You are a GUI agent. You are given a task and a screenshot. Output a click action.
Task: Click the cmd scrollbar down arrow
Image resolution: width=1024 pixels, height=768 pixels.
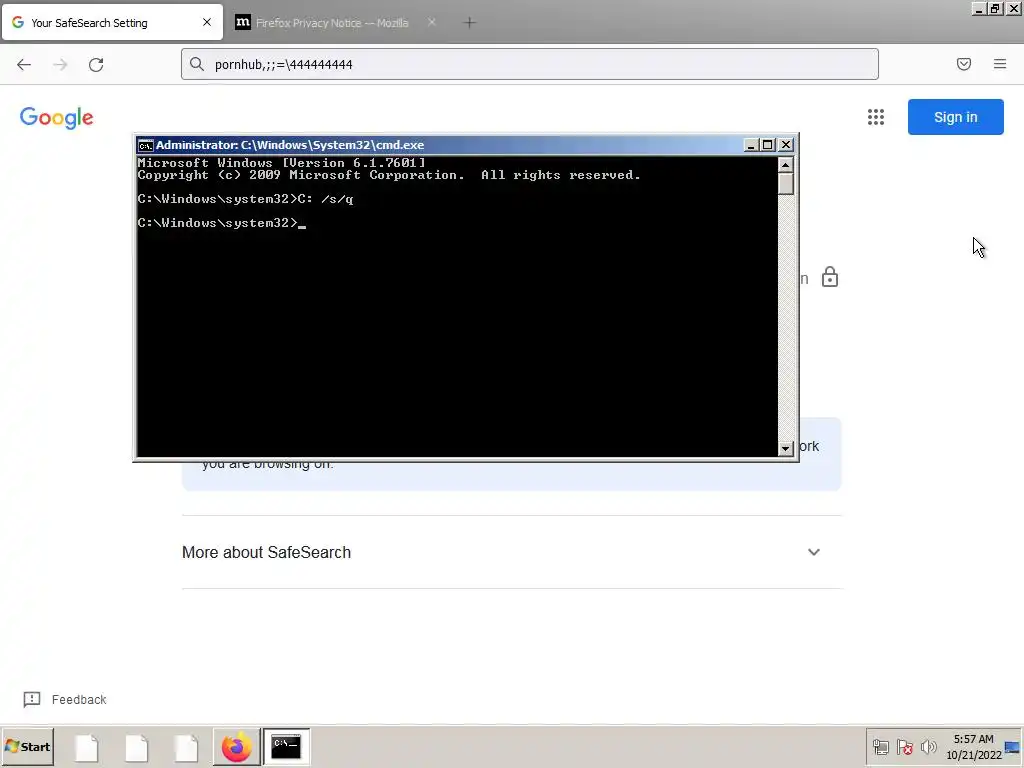point(786,448)
